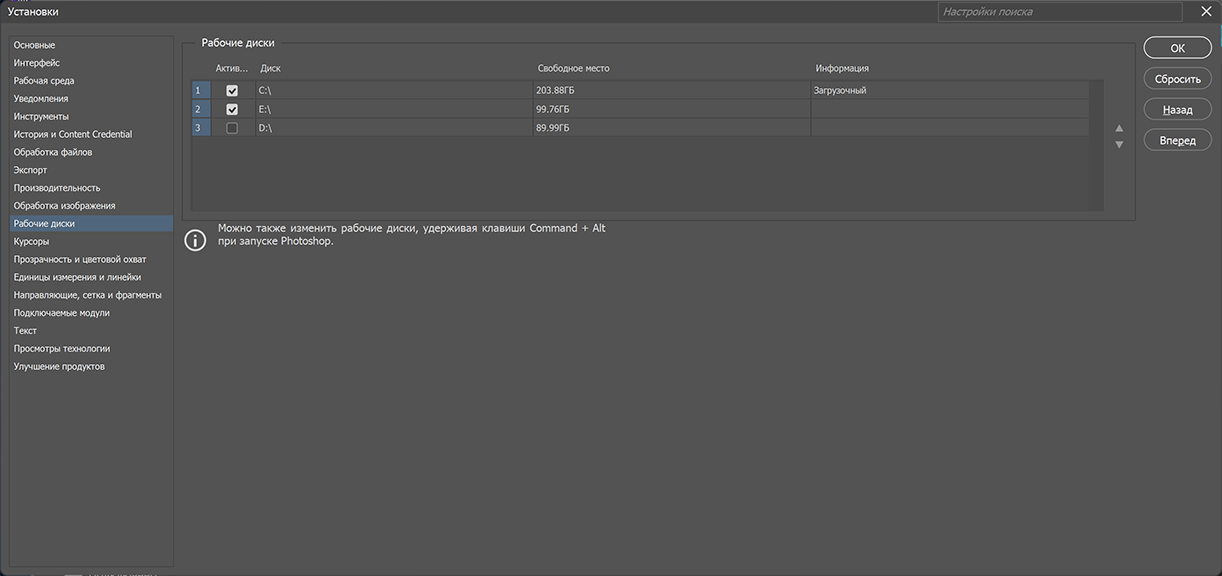
Task: Go to Уведомления preferences
Action: point(41,99)
